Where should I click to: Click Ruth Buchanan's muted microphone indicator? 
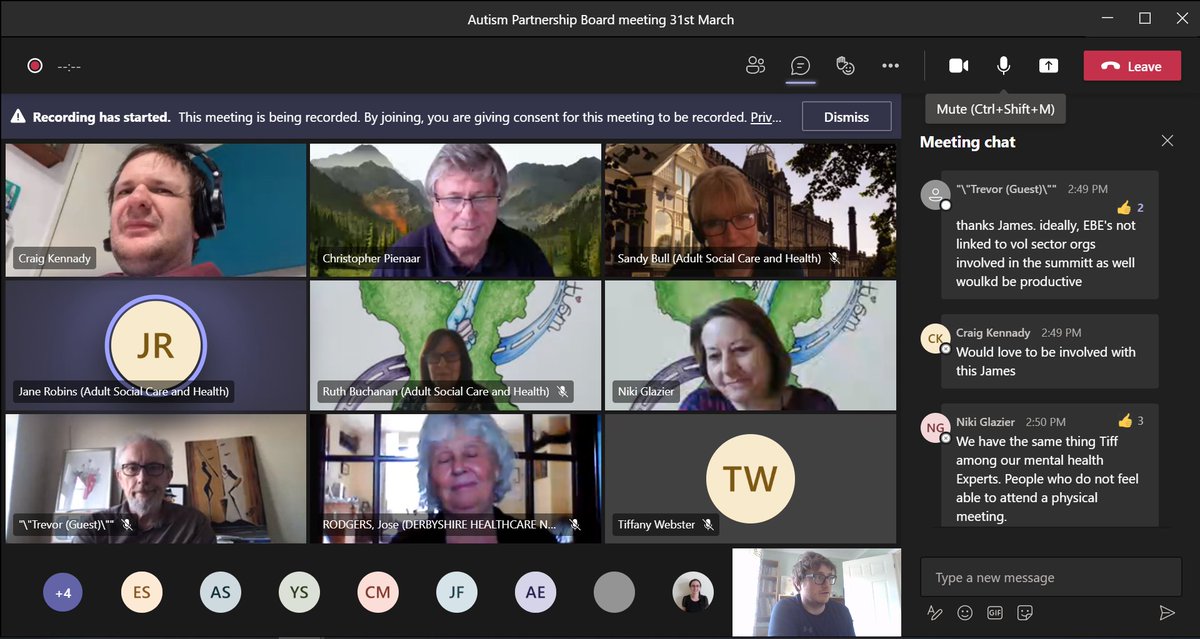point(562,392)
